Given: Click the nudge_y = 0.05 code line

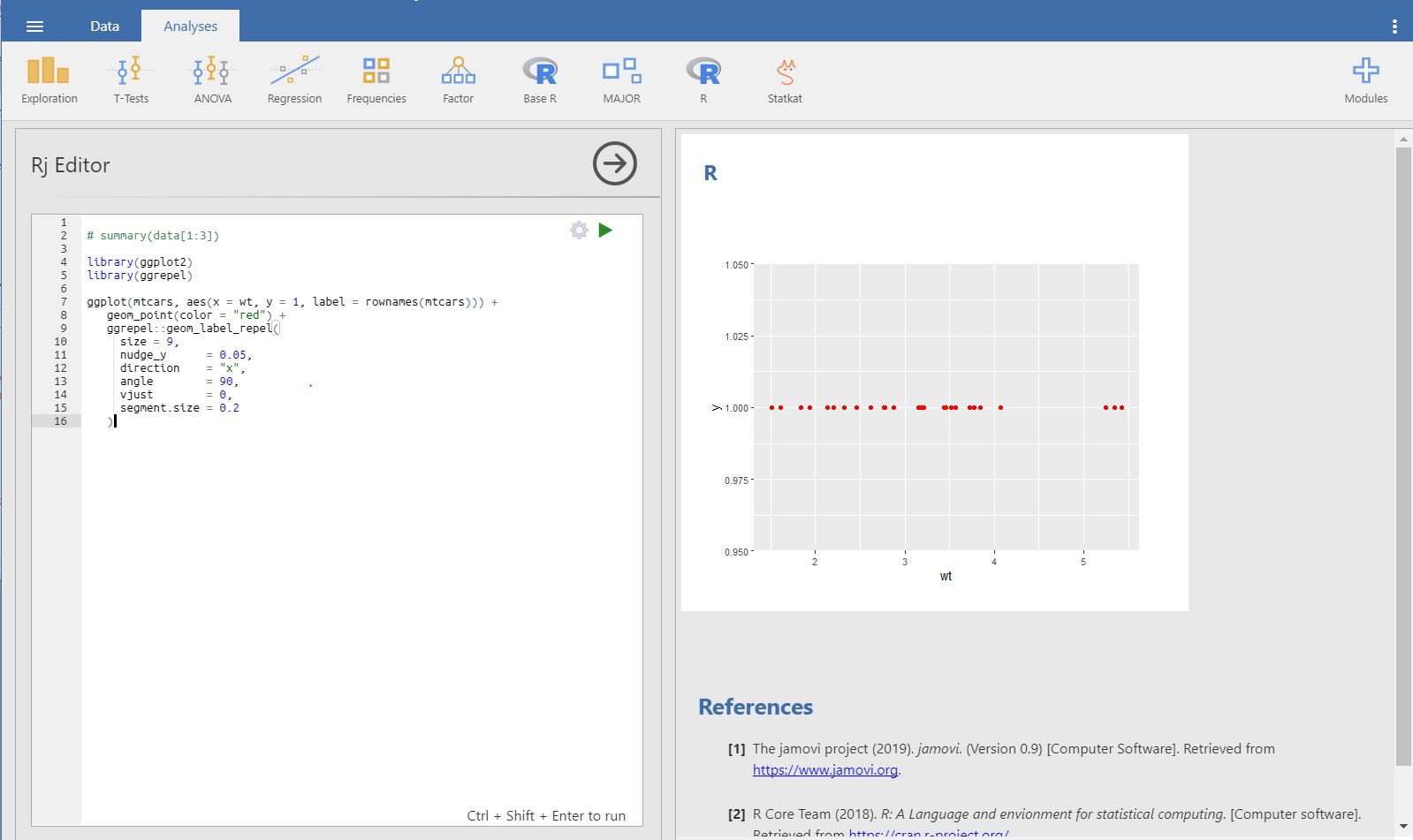Looking at the screenshot, I should pos(186,355).
